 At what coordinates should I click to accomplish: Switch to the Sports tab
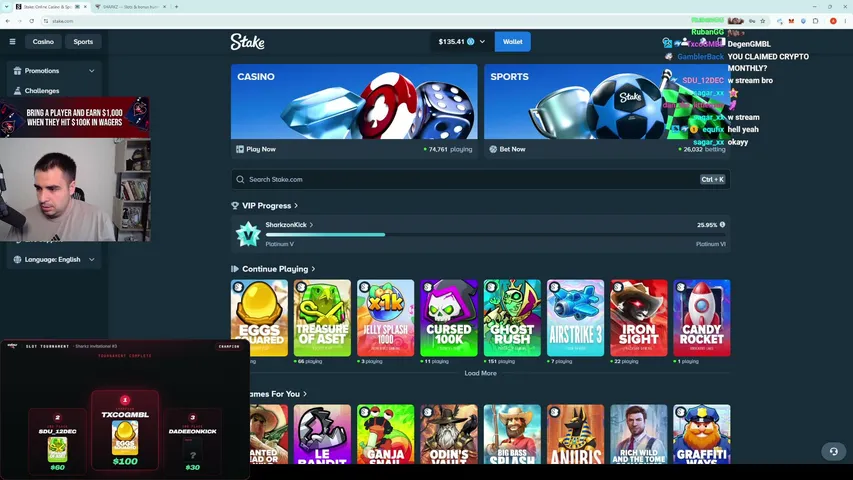pos(83,41)
